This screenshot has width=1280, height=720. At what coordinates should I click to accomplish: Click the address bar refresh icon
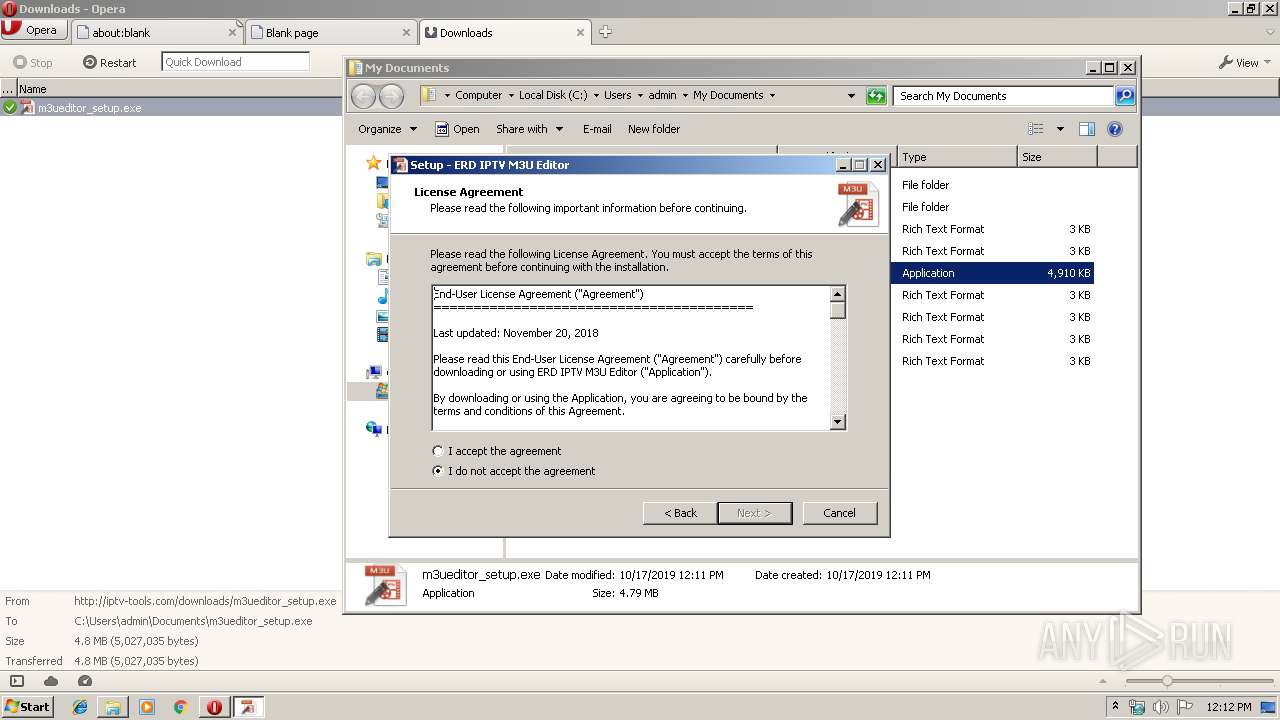point(876,96)
